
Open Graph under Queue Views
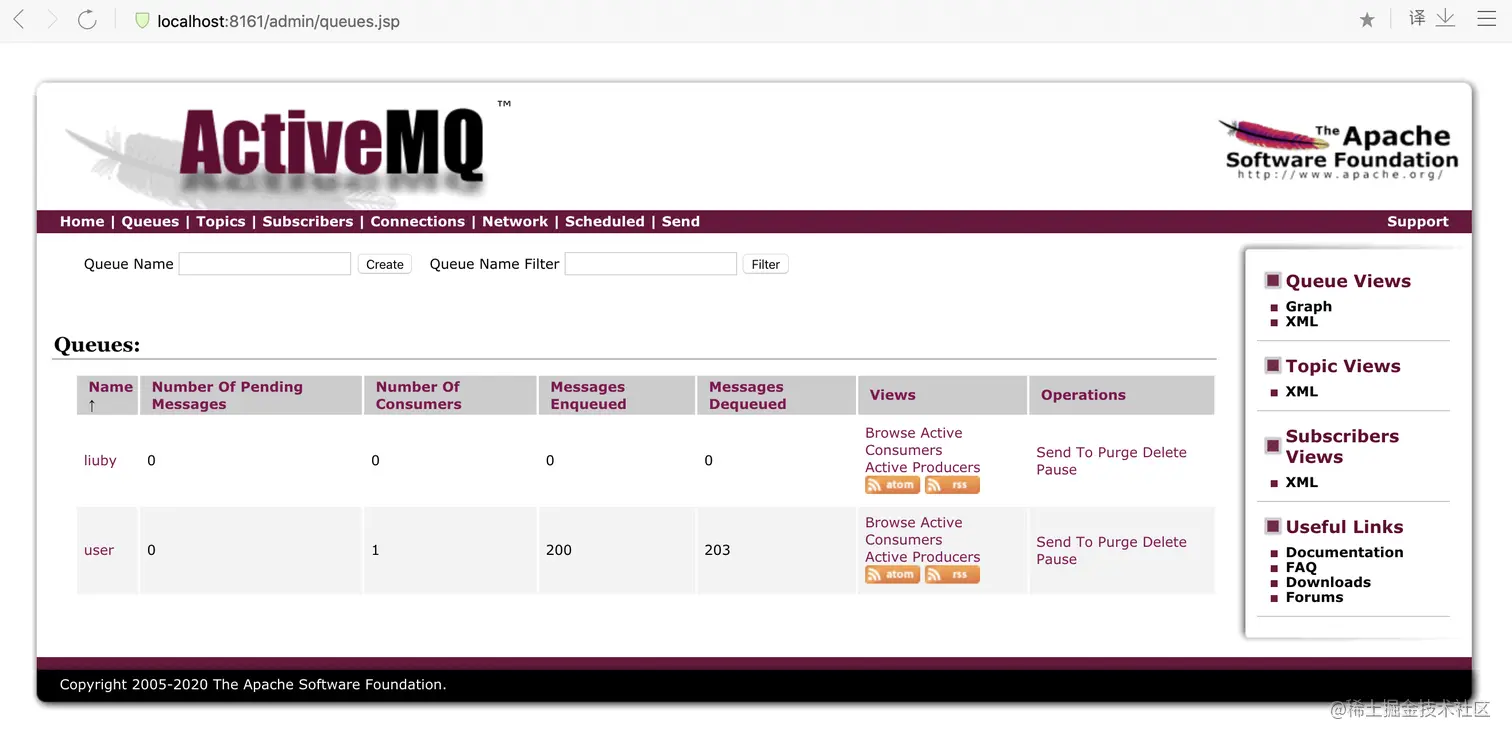[x=1308, y=307]
